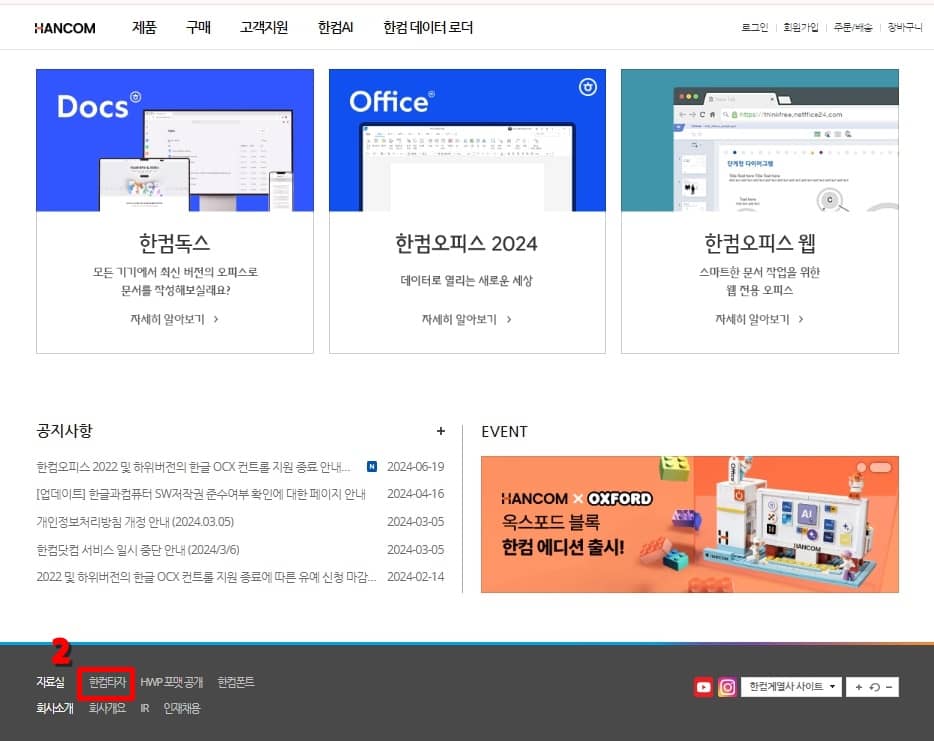Open the highlighted 한컴타자 footer link
The width and height of the screenshot is (934, 741).
[x=105, y=680]
